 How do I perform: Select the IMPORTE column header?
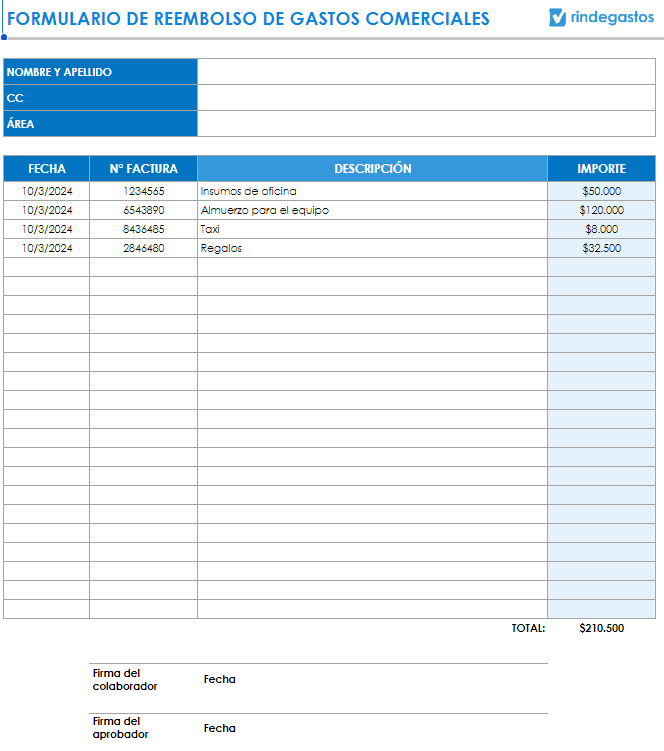(601, 169)
